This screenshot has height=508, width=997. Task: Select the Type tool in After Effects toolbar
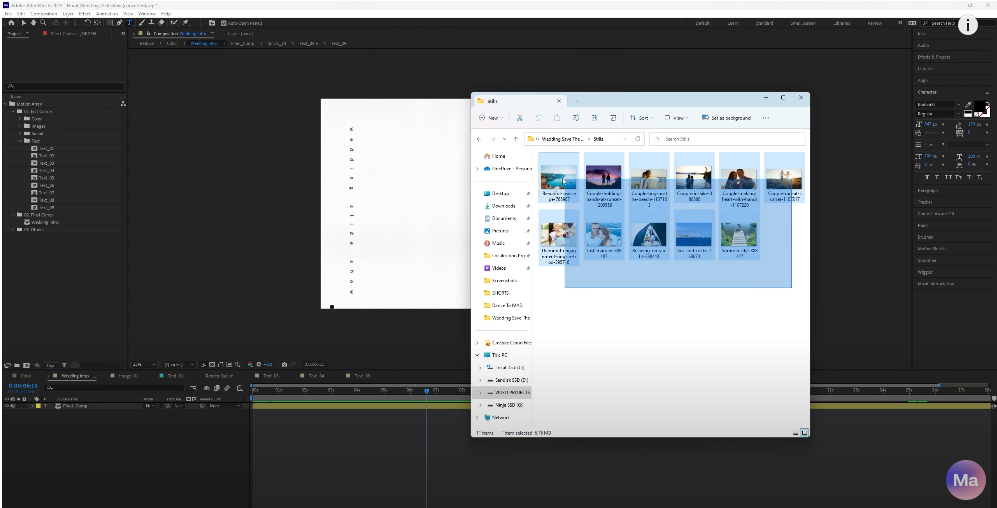[129, 21]
